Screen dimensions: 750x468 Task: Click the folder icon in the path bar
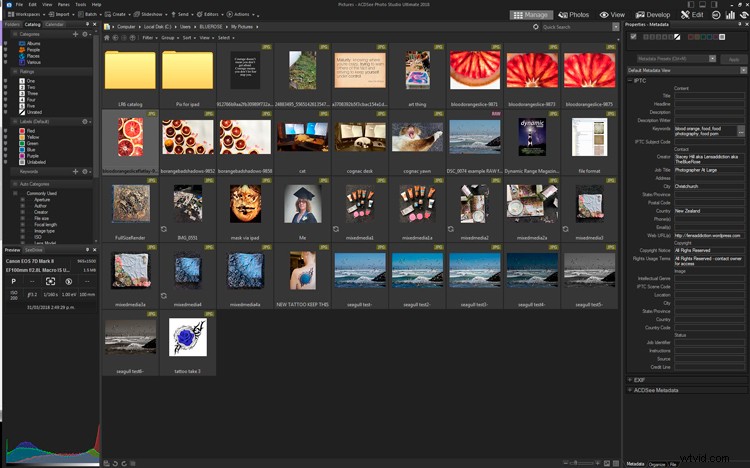tap(107, 27)
